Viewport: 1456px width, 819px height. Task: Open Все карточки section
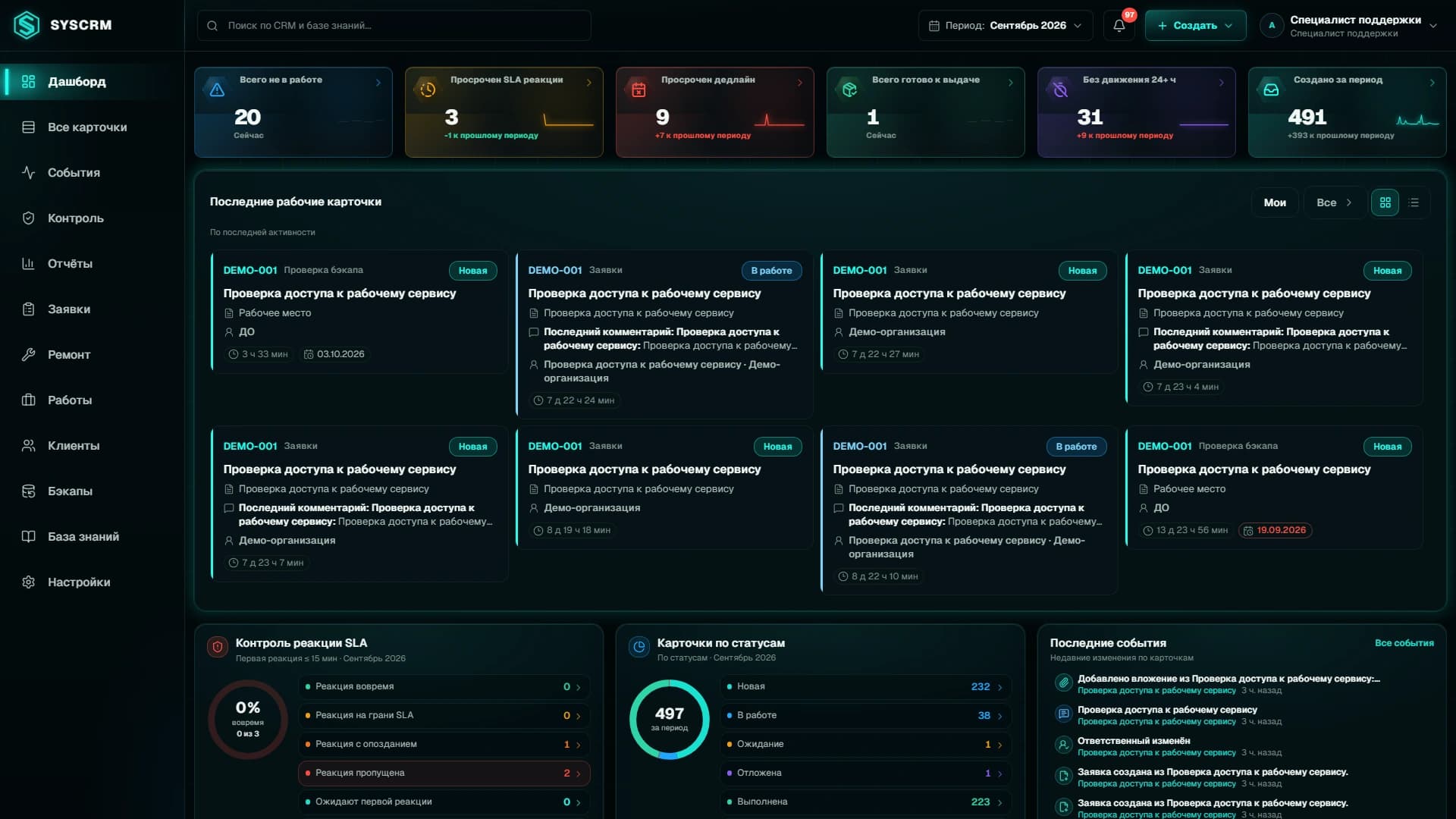[92, 127]
